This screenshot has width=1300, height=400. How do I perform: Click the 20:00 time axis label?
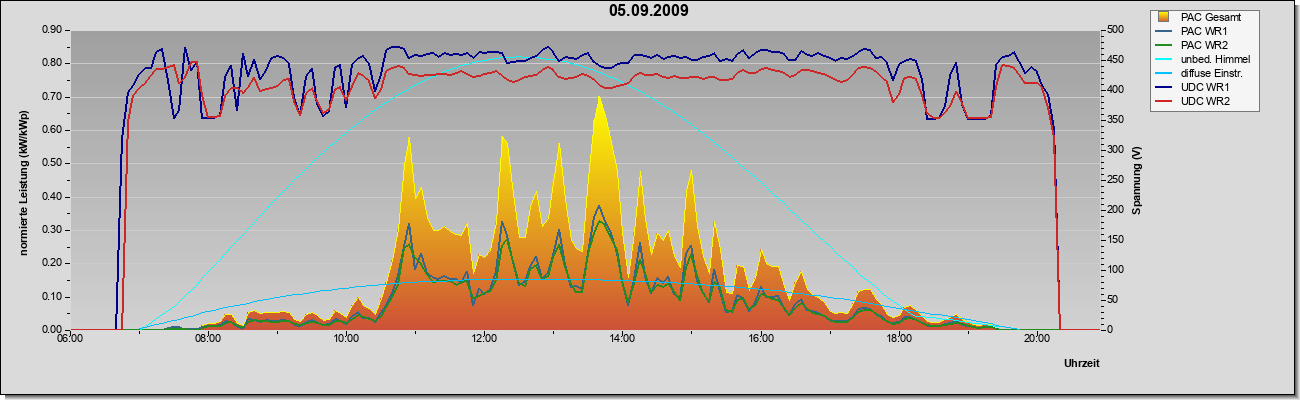(x=1037, y=339)
